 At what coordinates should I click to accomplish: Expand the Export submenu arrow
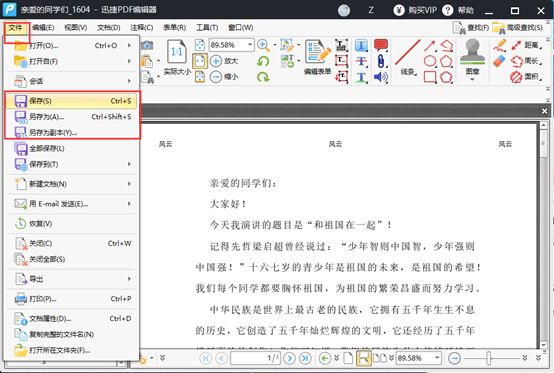pyautogui.click(x=129, y=279)
